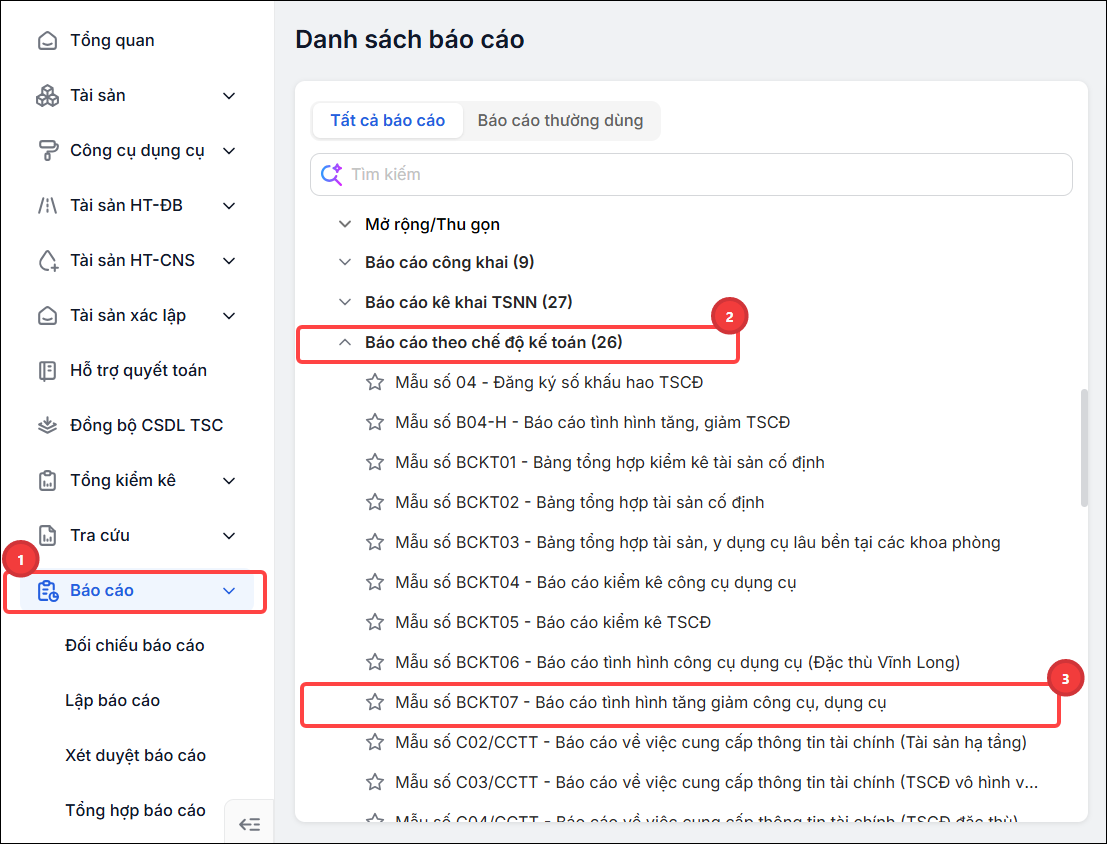
Task: Open the Tổng quan overview icon
Action: click(47, 41)
